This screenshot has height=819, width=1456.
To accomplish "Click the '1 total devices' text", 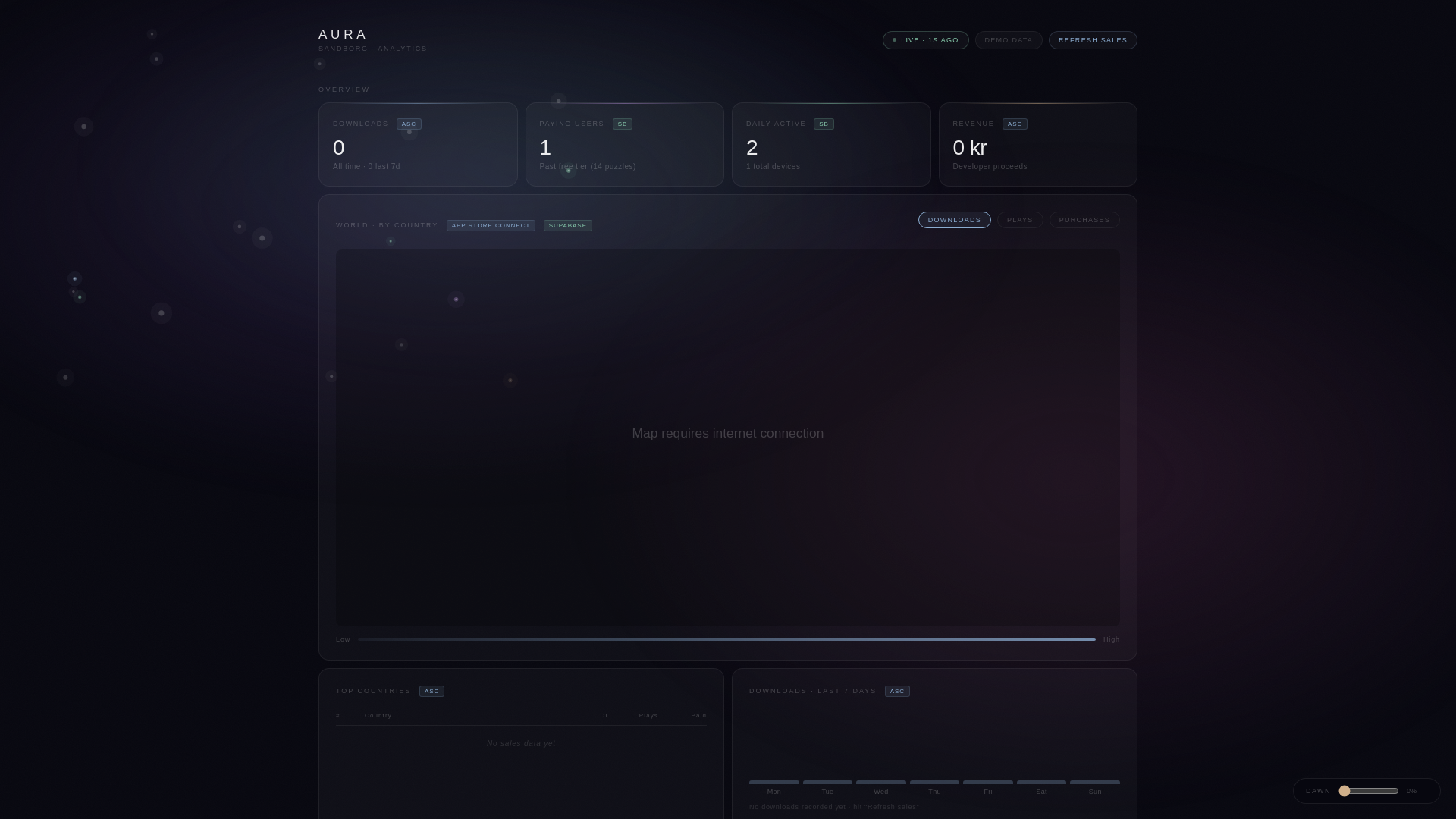I will click(x=773, y=167).
